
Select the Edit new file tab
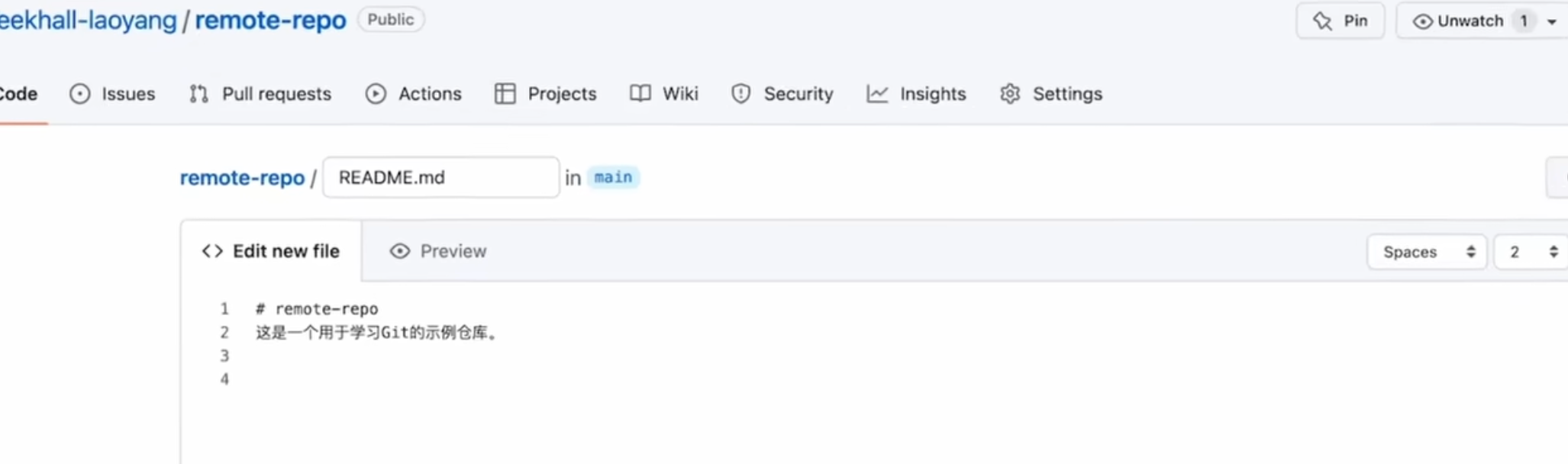point(271,251)
